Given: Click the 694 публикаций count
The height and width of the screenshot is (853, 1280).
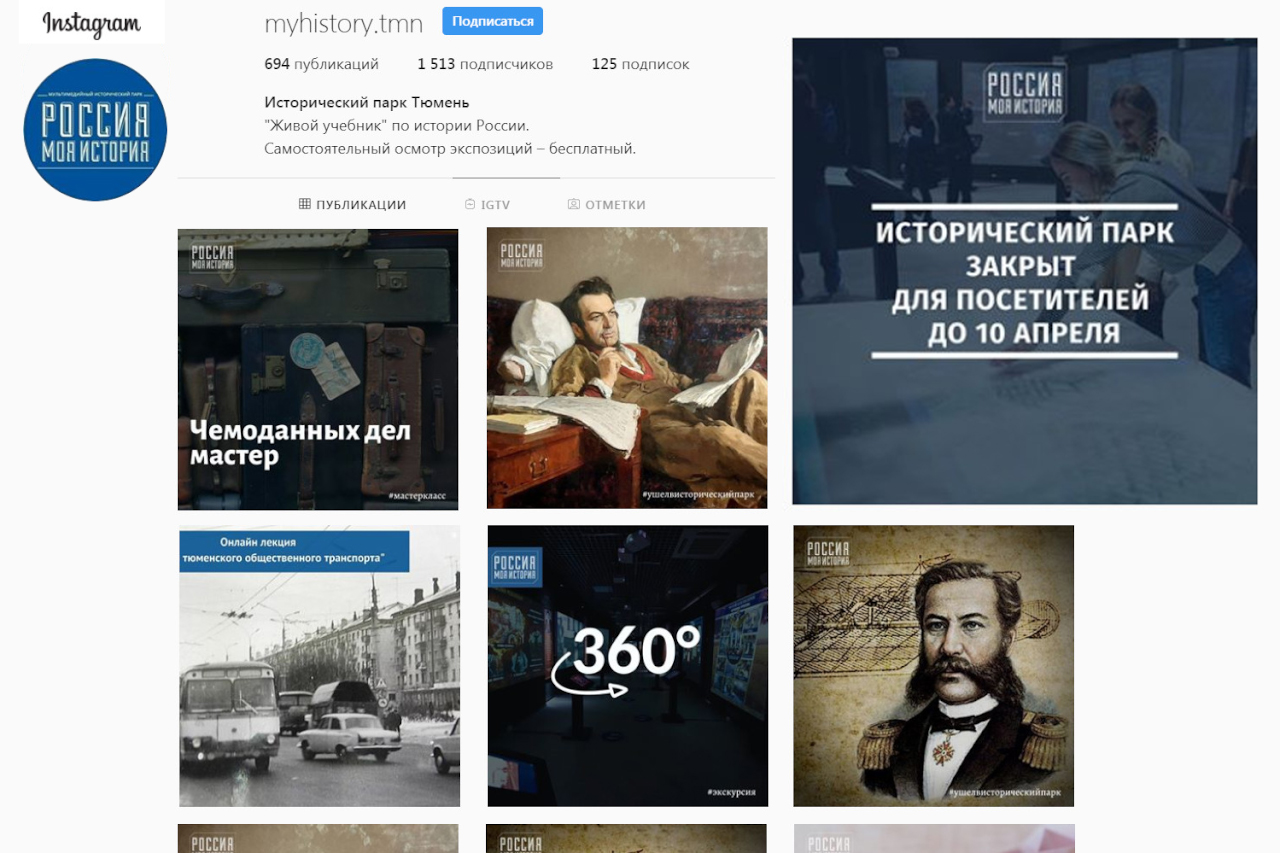Looking at the screenshot, I should coord(321,64).
